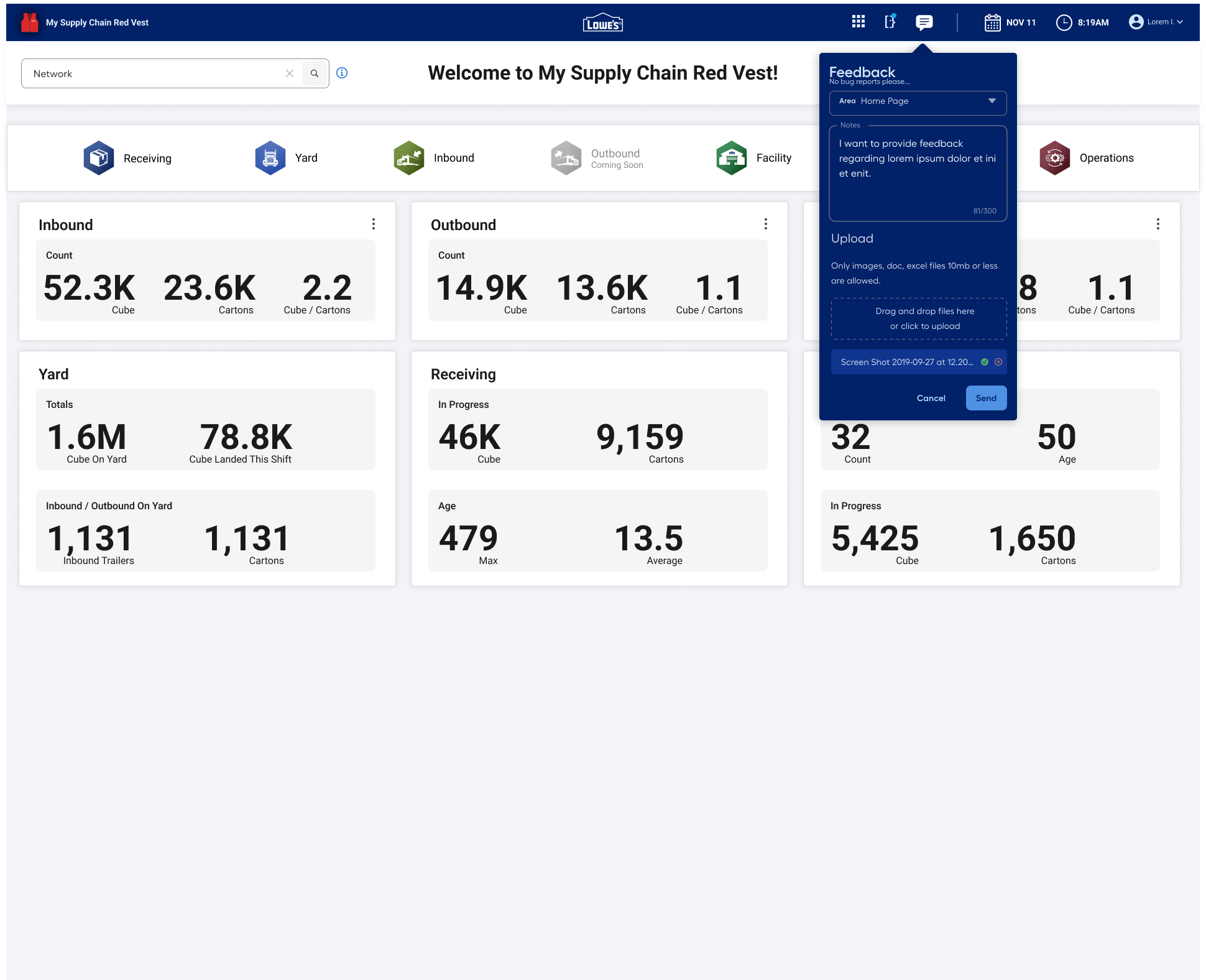
Task: Click the drag and drop upload zone
Action: (x=918, y=318)
